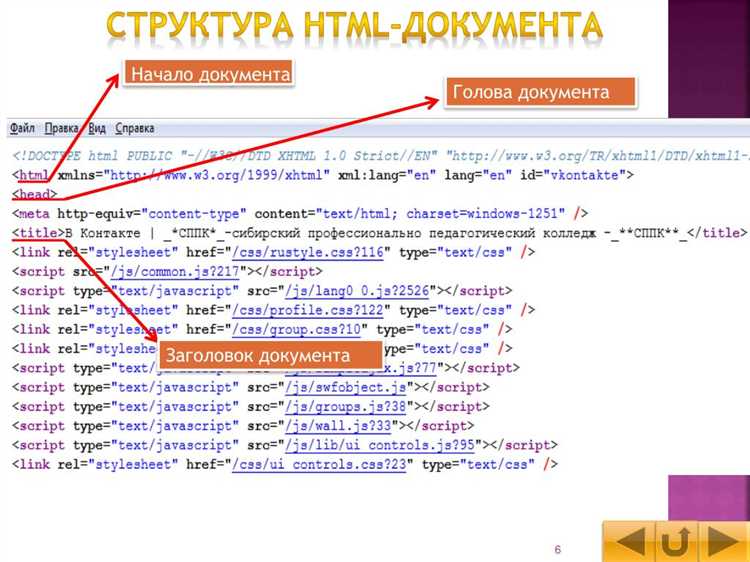Click the closing title tag

pos(717,233)
